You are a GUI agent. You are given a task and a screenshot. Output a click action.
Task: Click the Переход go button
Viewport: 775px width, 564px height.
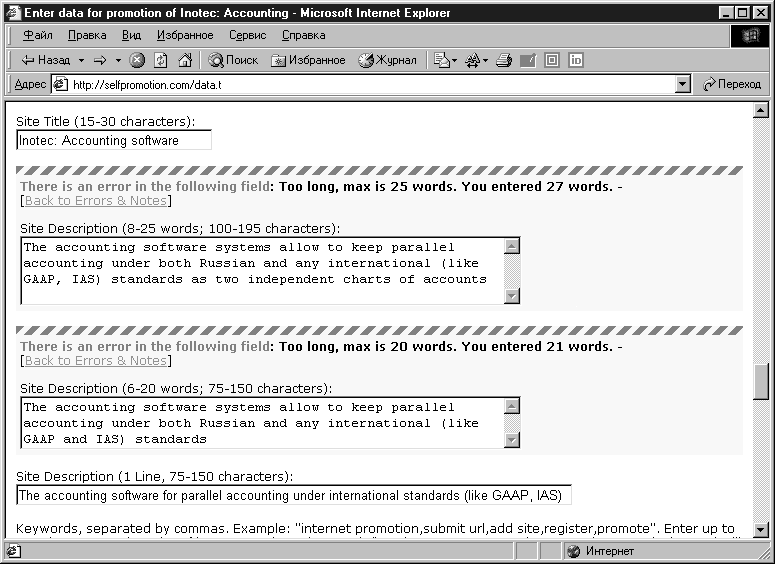pyautogui.click(x=732, y=85)
